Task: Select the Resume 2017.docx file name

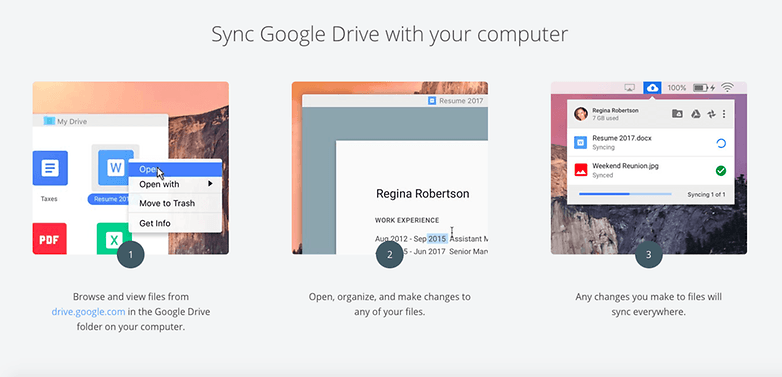Action: (x=622, y=138)
